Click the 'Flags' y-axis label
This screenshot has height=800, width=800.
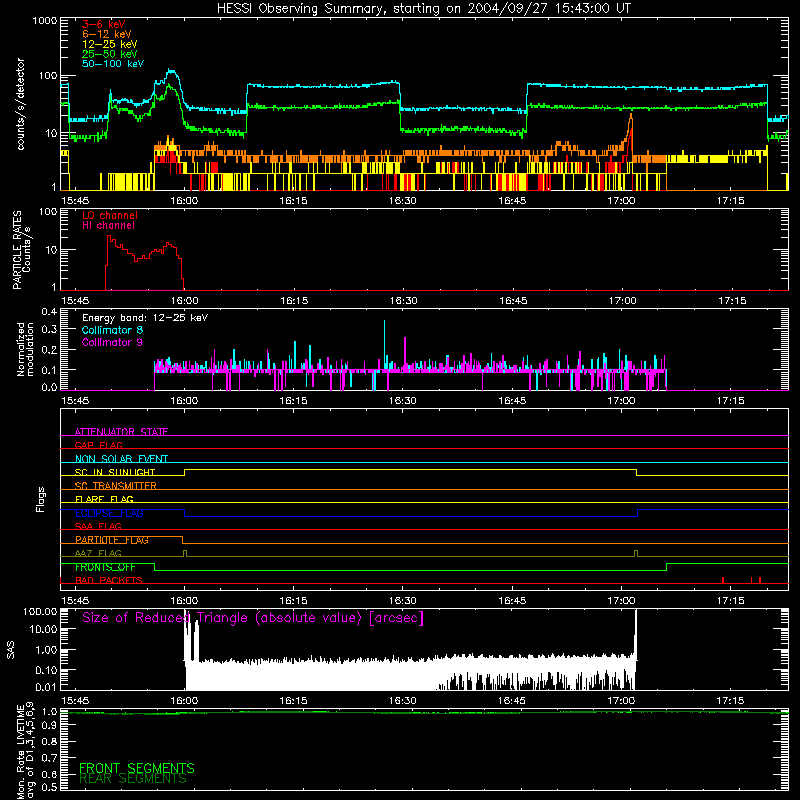click(x=41, y=499)
